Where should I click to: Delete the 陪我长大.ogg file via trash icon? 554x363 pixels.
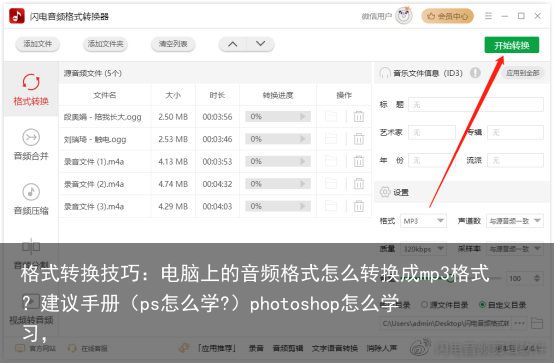coord(359,117)
